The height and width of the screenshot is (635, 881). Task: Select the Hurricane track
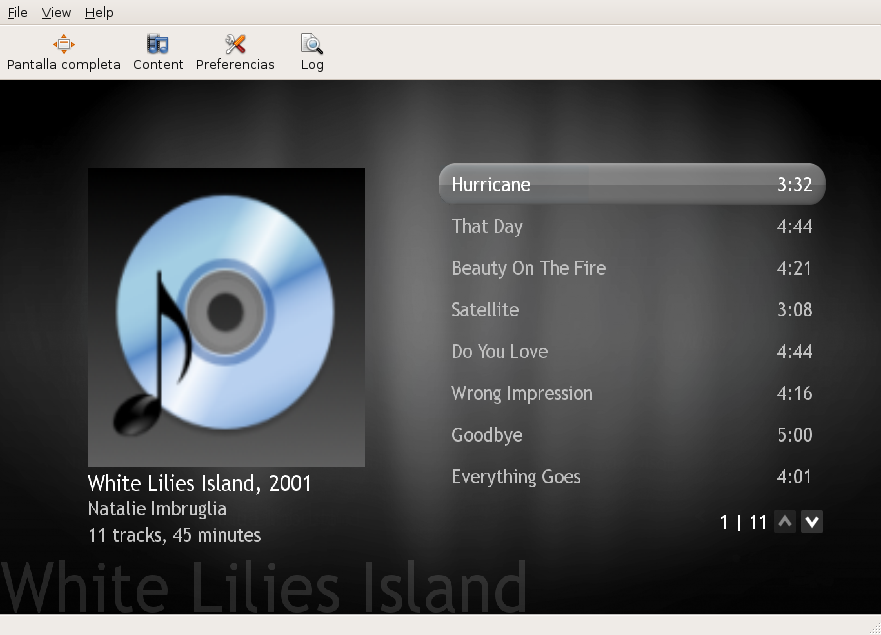(631, 184)
